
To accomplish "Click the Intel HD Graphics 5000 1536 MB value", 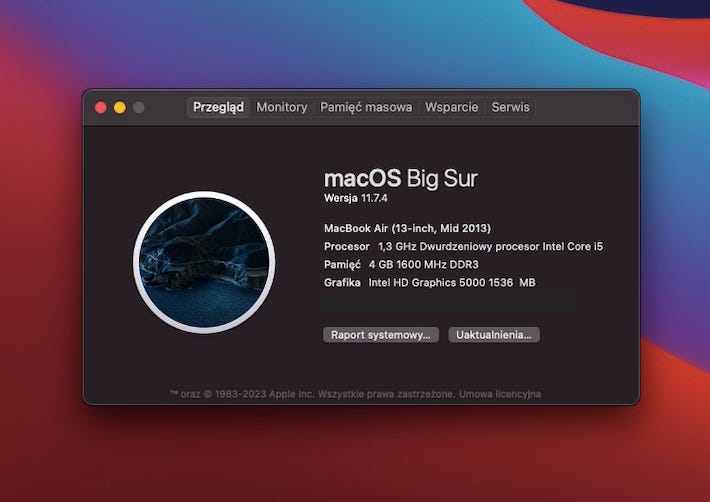I will (452, 282).
